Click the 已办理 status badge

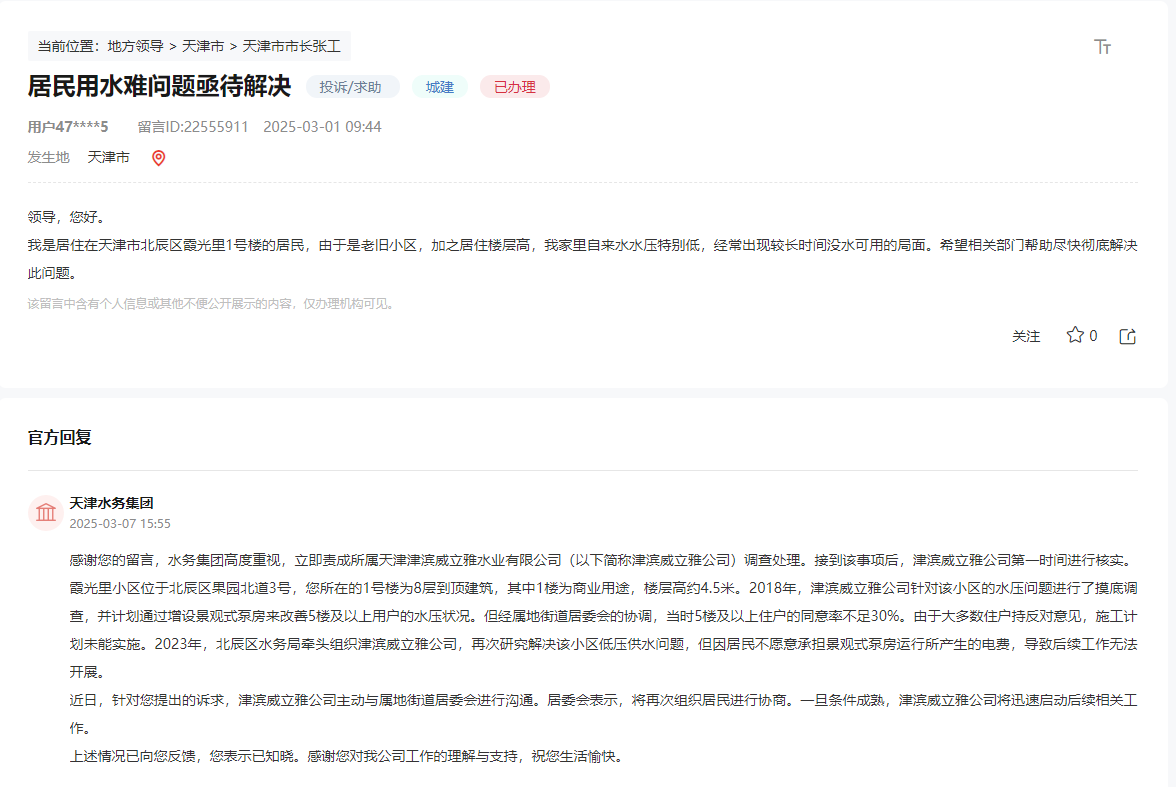coord(514,87)
